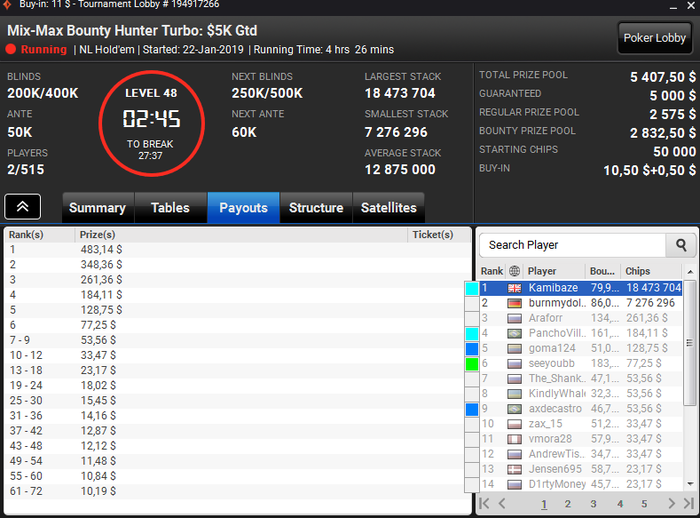The image size is (700, 518).
Task: Jump to the first player page
Action: (x=484, y=504)
